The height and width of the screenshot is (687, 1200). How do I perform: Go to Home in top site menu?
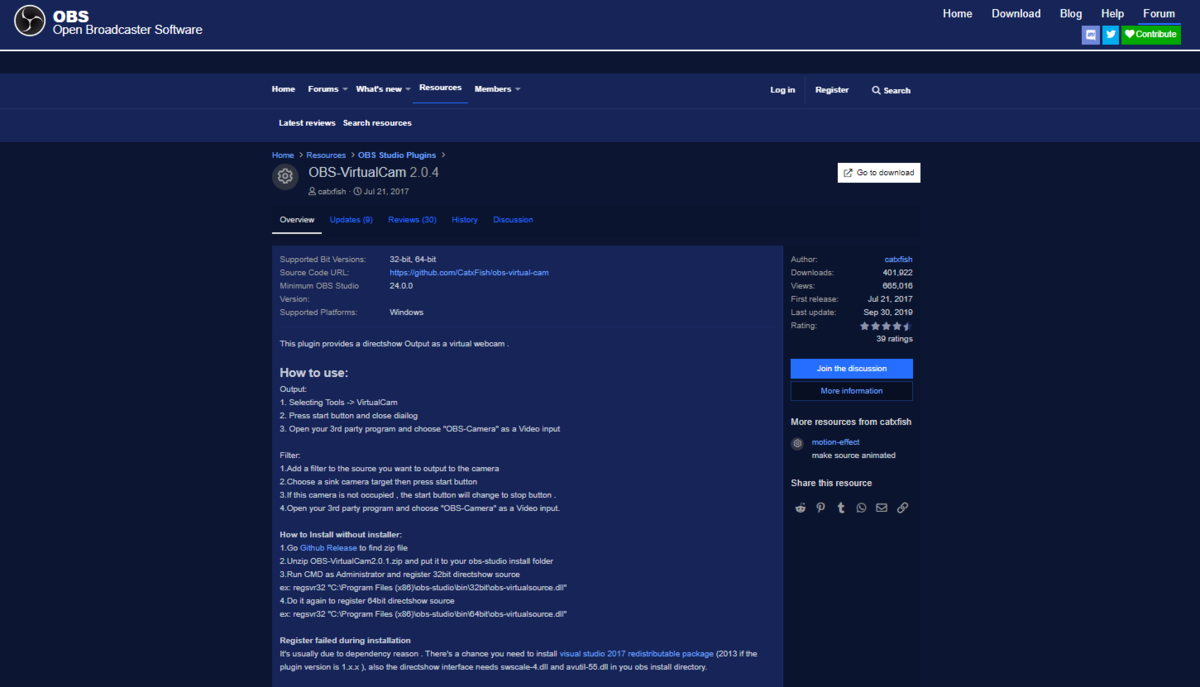(957, 13)
